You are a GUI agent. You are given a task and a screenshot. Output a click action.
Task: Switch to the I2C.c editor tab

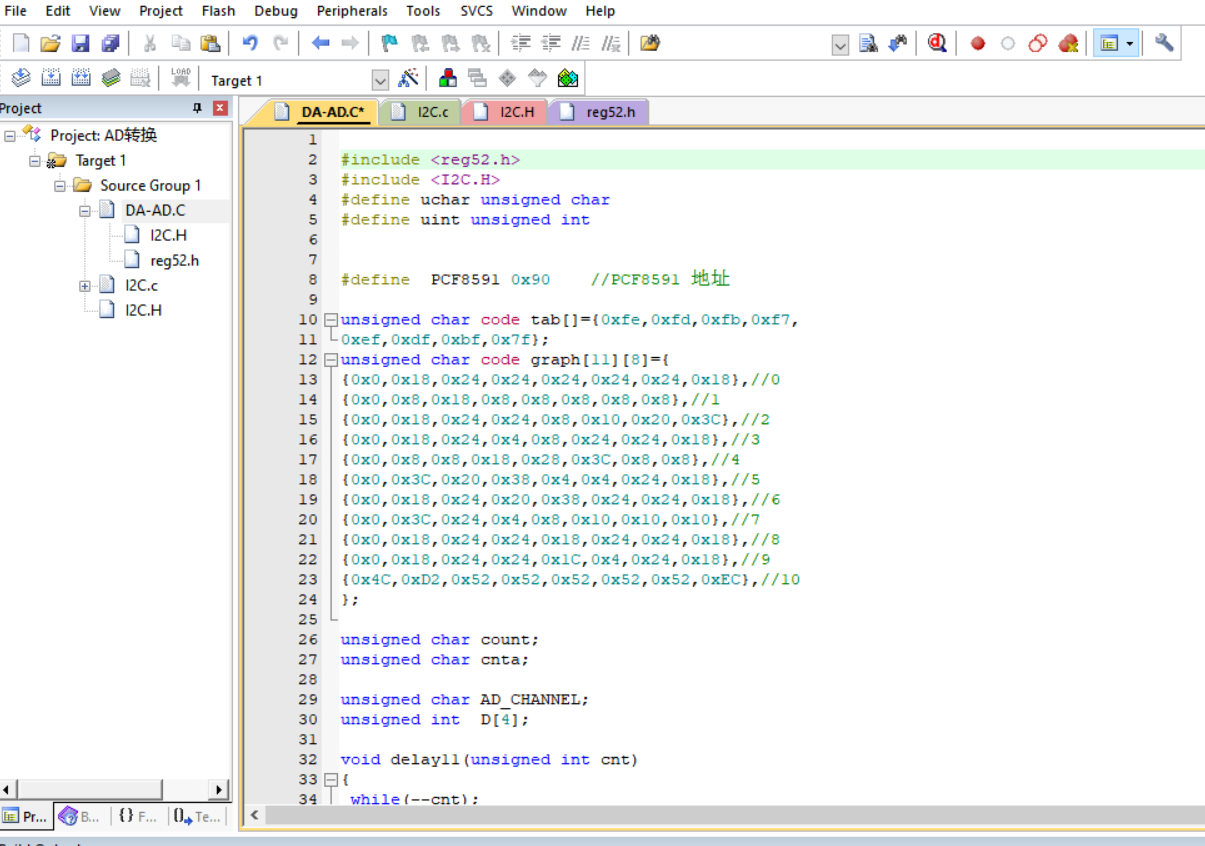[420, 112]
